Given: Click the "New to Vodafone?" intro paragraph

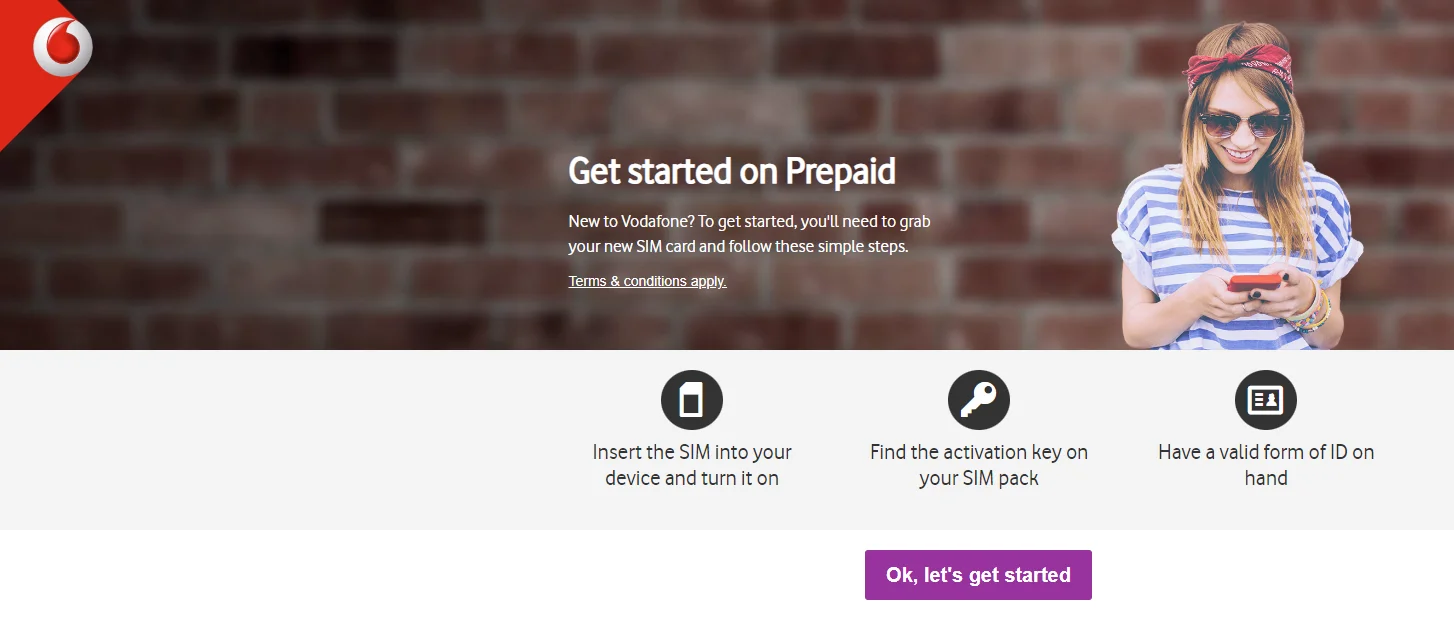Looking at the screenshot, I should click(x=748, y=233).
